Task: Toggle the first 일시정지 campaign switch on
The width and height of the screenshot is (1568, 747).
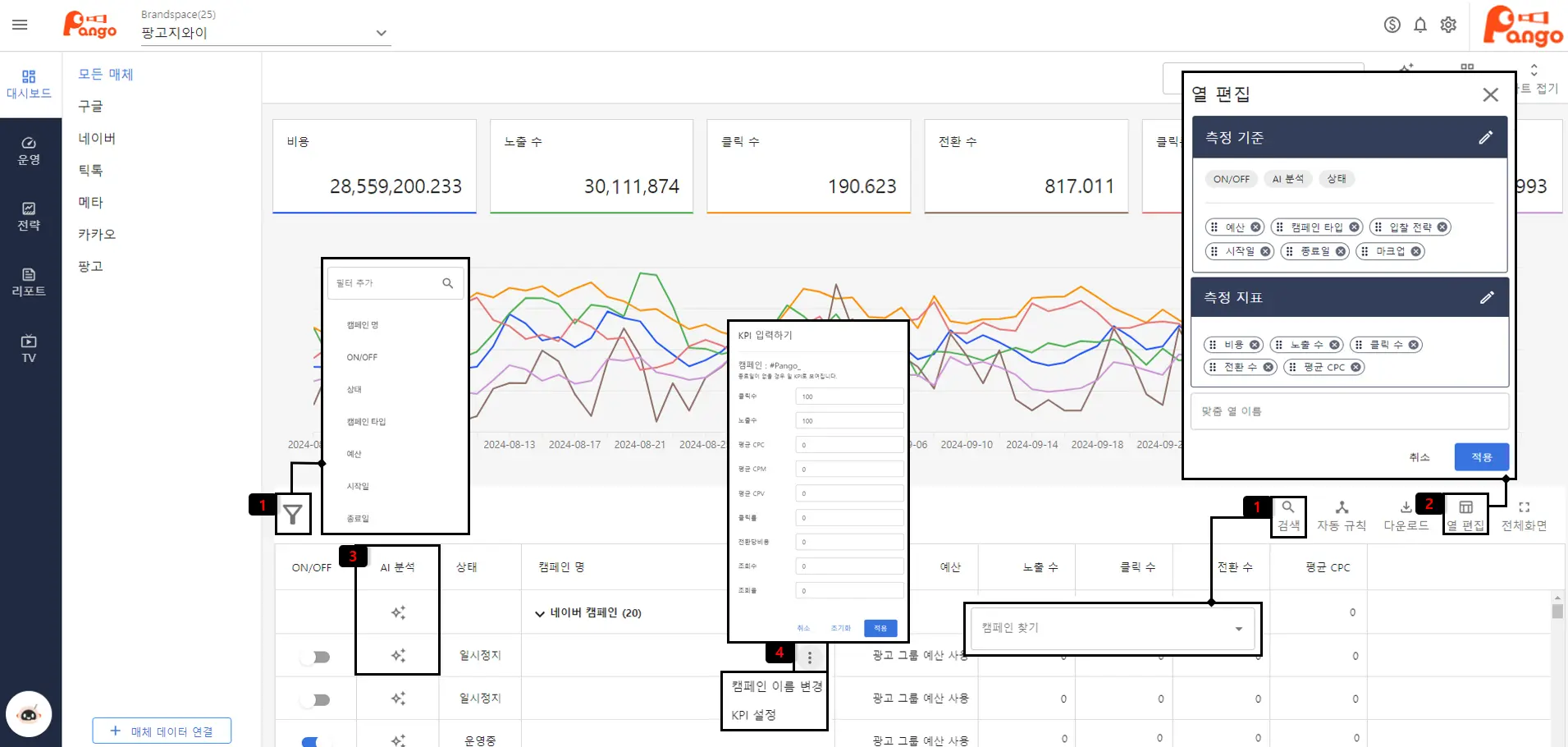Action: tap(315, 657)
